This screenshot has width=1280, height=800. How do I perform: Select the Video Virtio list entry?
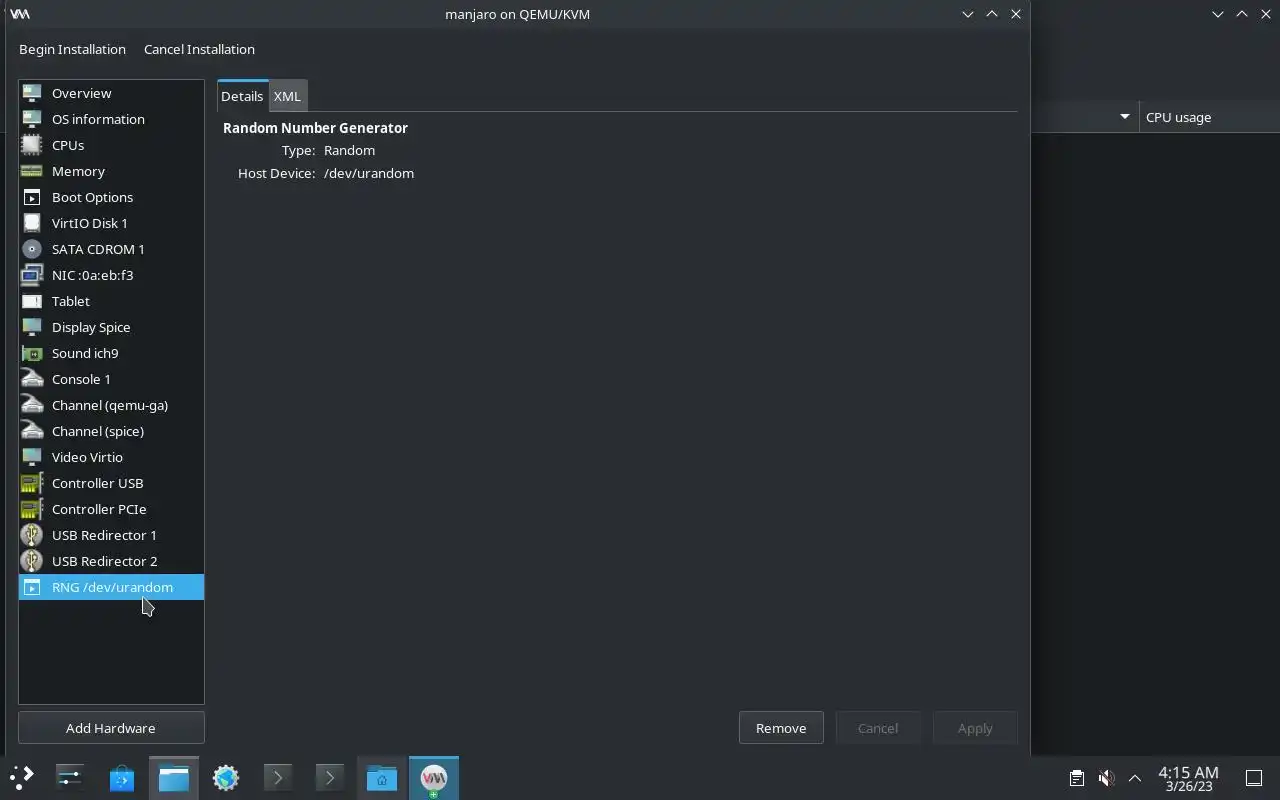[111, 457]
